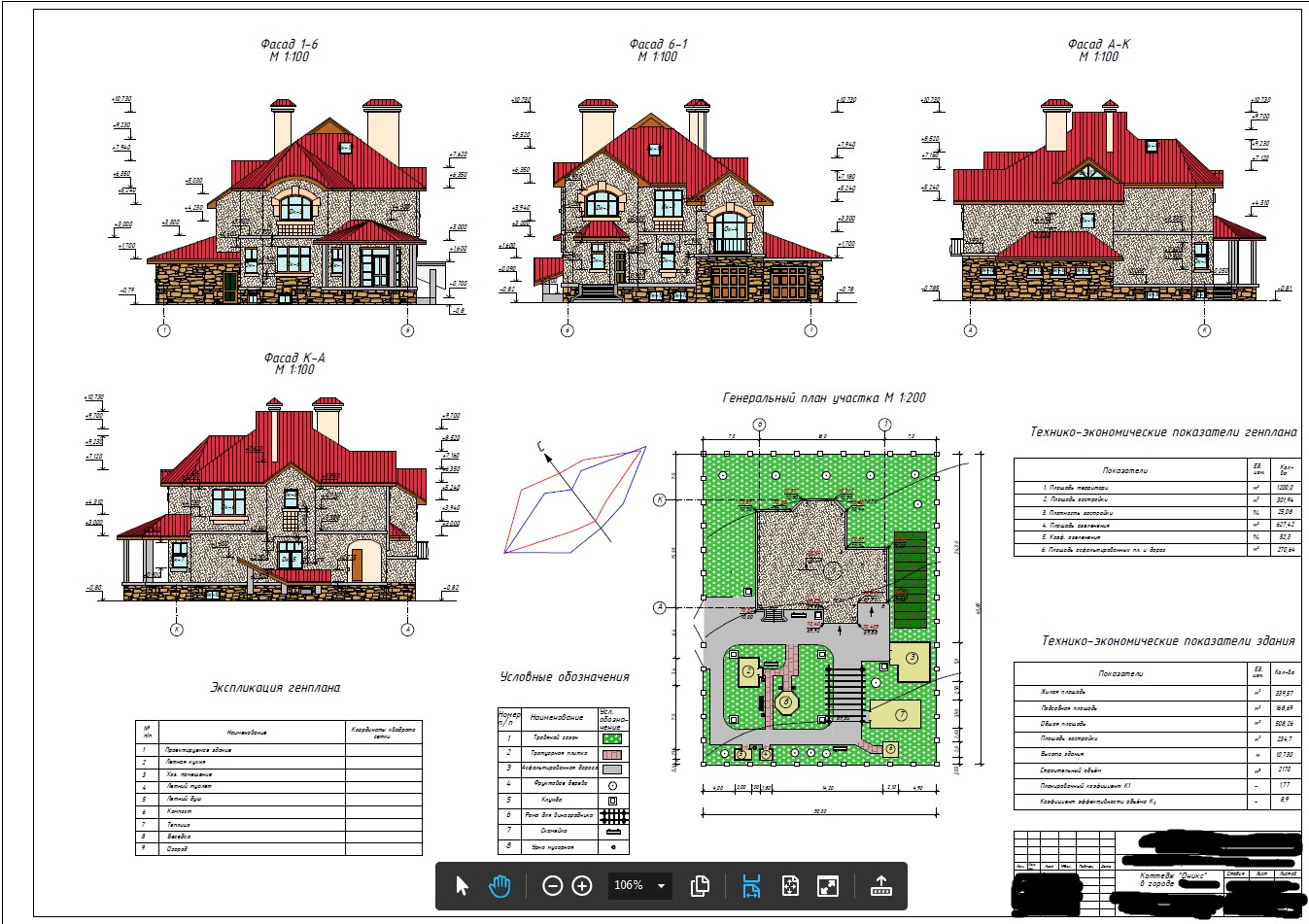Image resolution: width=1309 pixels, height=924 pixels.
Task: Select the 'Фасад 1-6' heading
Action: click(x=289, y=44)
